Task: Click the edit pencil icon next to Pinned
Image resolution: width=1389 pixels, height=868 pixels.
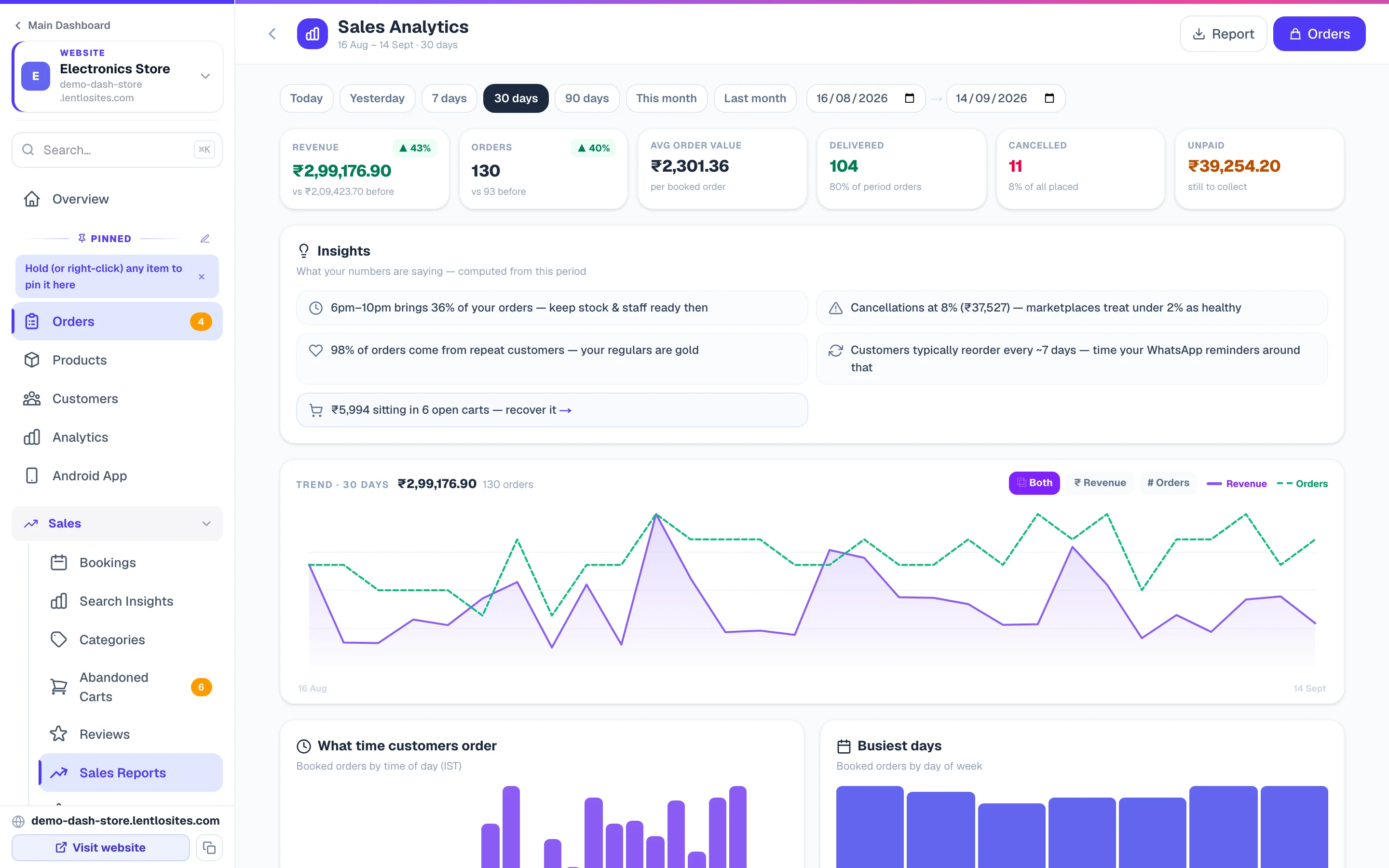Action: point(205,238)
